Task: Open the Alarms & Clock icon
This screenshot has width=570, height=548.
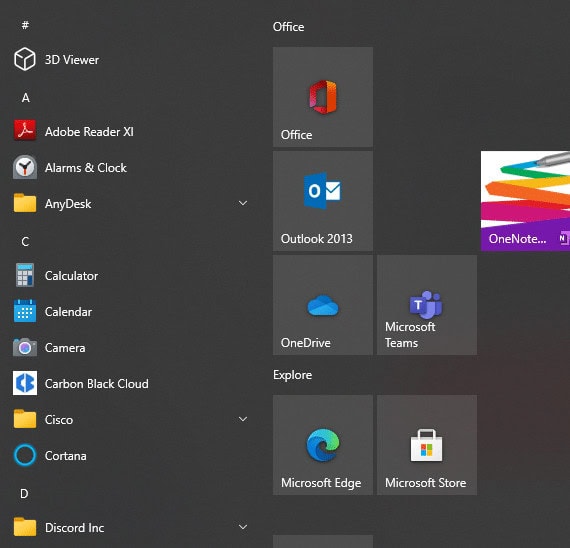Action: [x=25, y=168]
